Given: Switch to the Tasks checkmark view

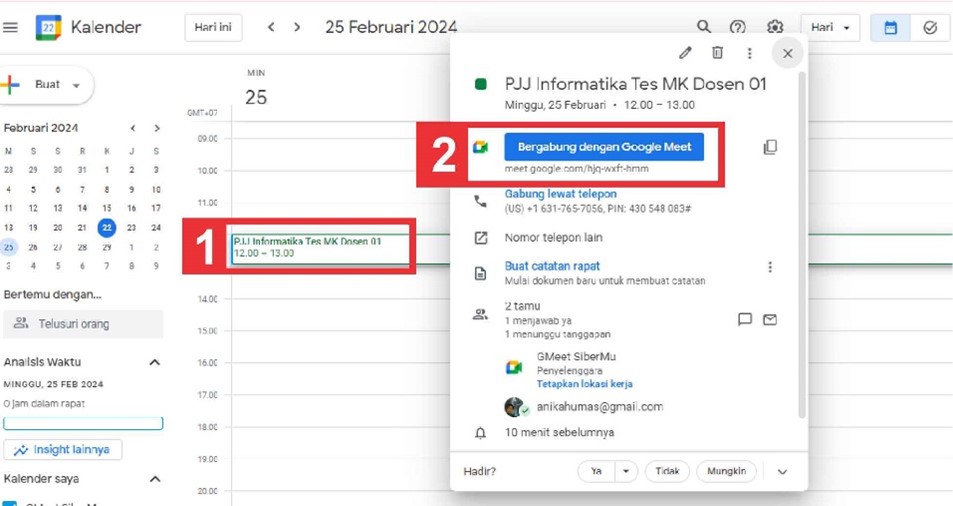Looking at the screenshot, I should [x=930, y=27].
